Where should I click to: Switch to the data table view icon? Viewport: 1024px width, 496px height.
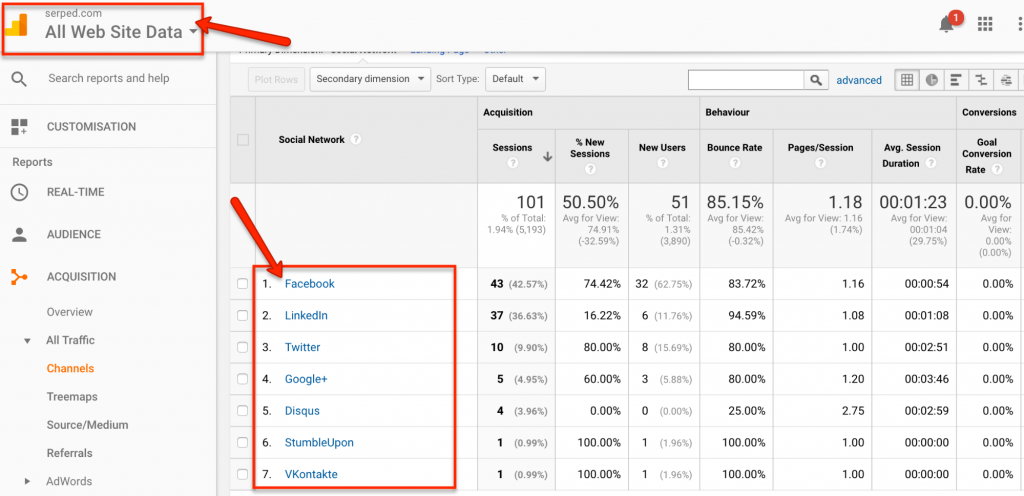906,80
